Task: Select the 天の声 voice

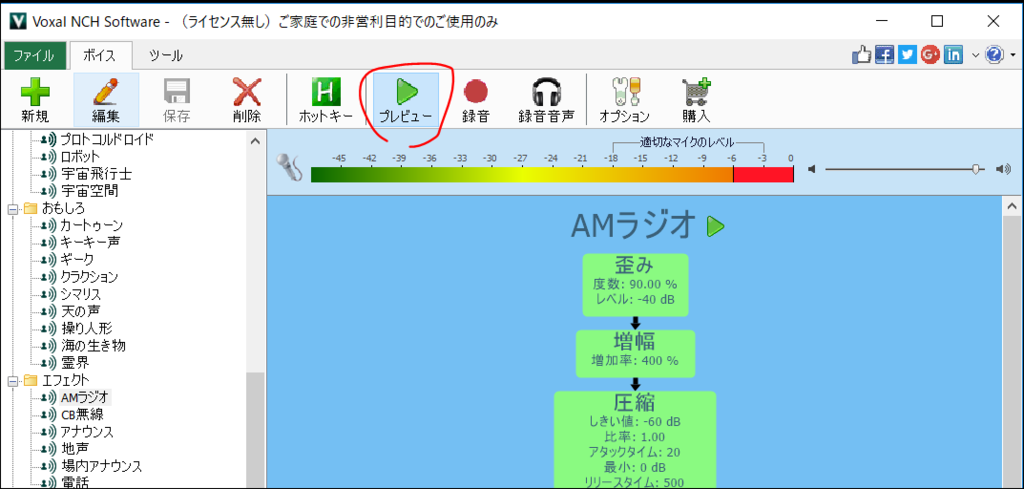Action: tap(81, 311)
